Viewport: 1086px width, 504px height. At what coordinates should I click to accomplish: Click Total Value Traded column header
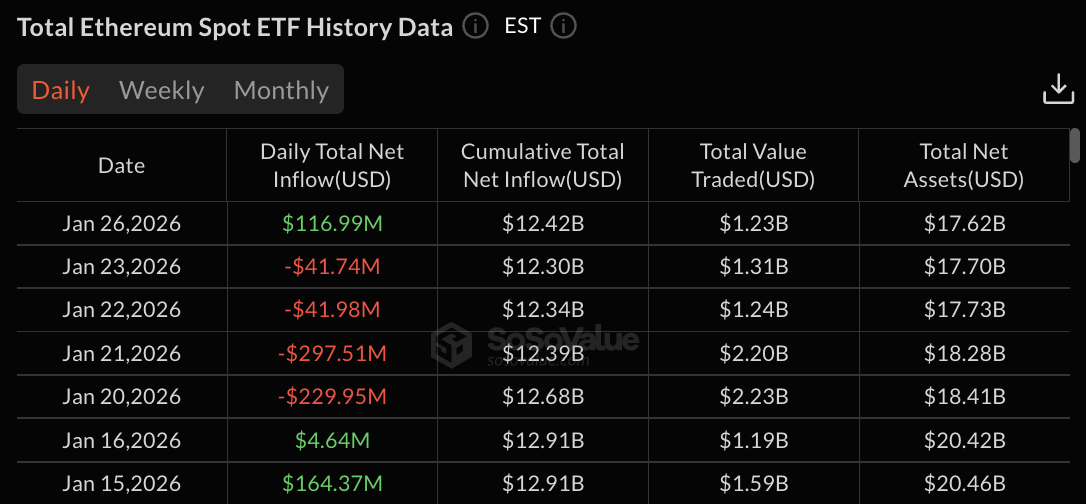(753, 166)
